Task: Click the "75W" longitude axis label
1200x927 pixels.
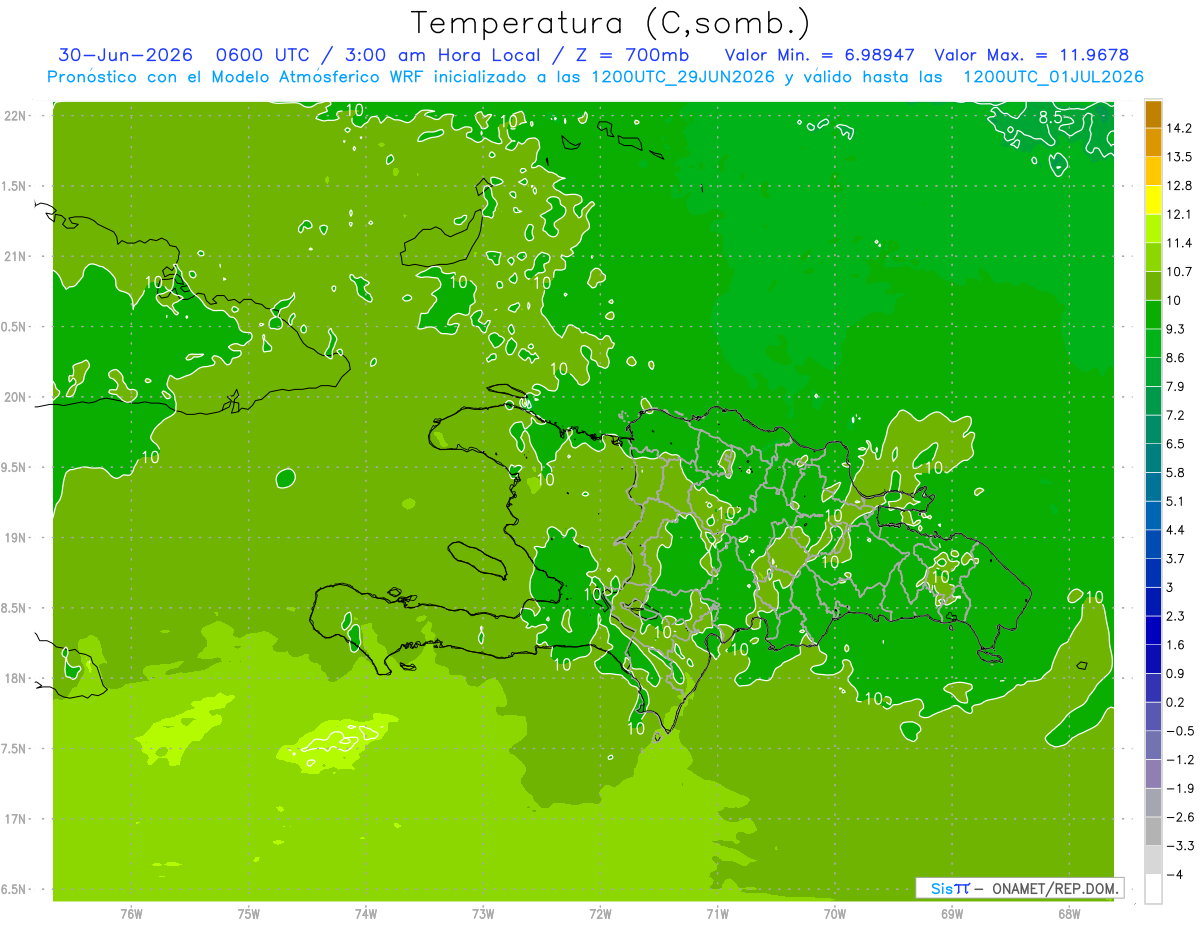Action: coord(249,914)
